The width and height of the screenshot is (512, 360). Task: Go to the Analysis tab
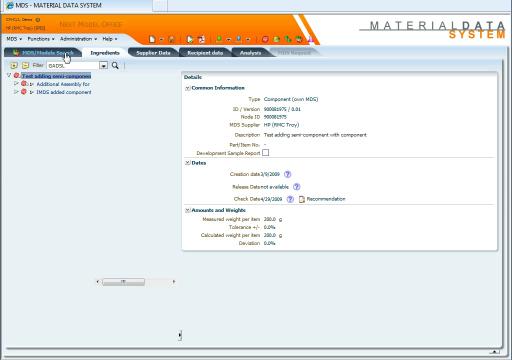(x=250, y=53)
